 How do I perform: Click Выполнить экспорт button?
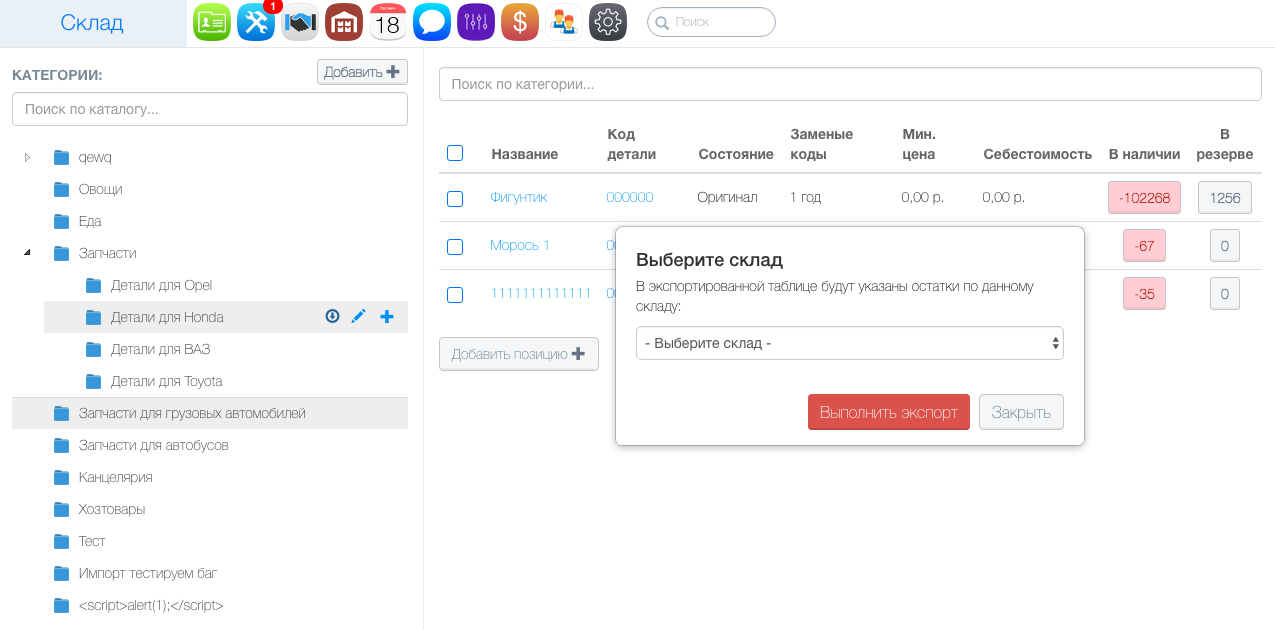click(x=889, y=412)
